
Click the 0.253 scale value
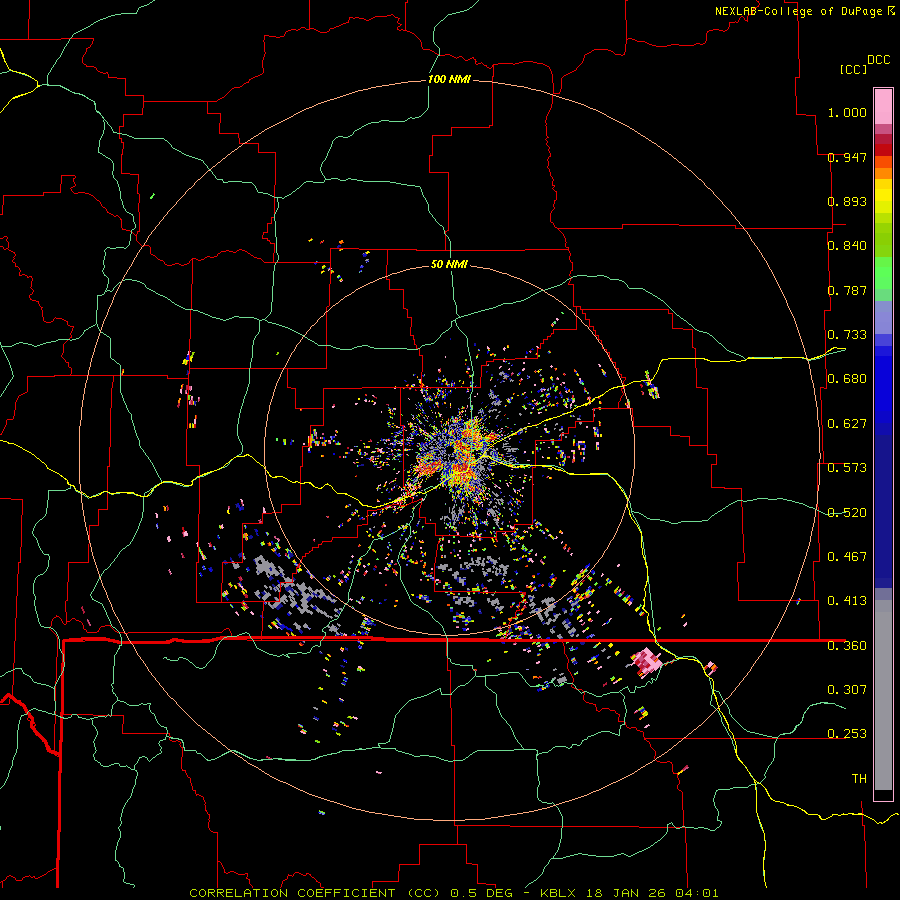(847, 734)
